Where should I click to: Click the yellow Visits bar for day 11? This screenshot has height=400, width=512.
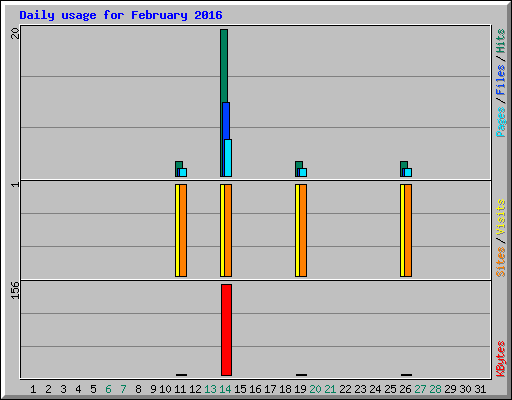pos(177,230)
